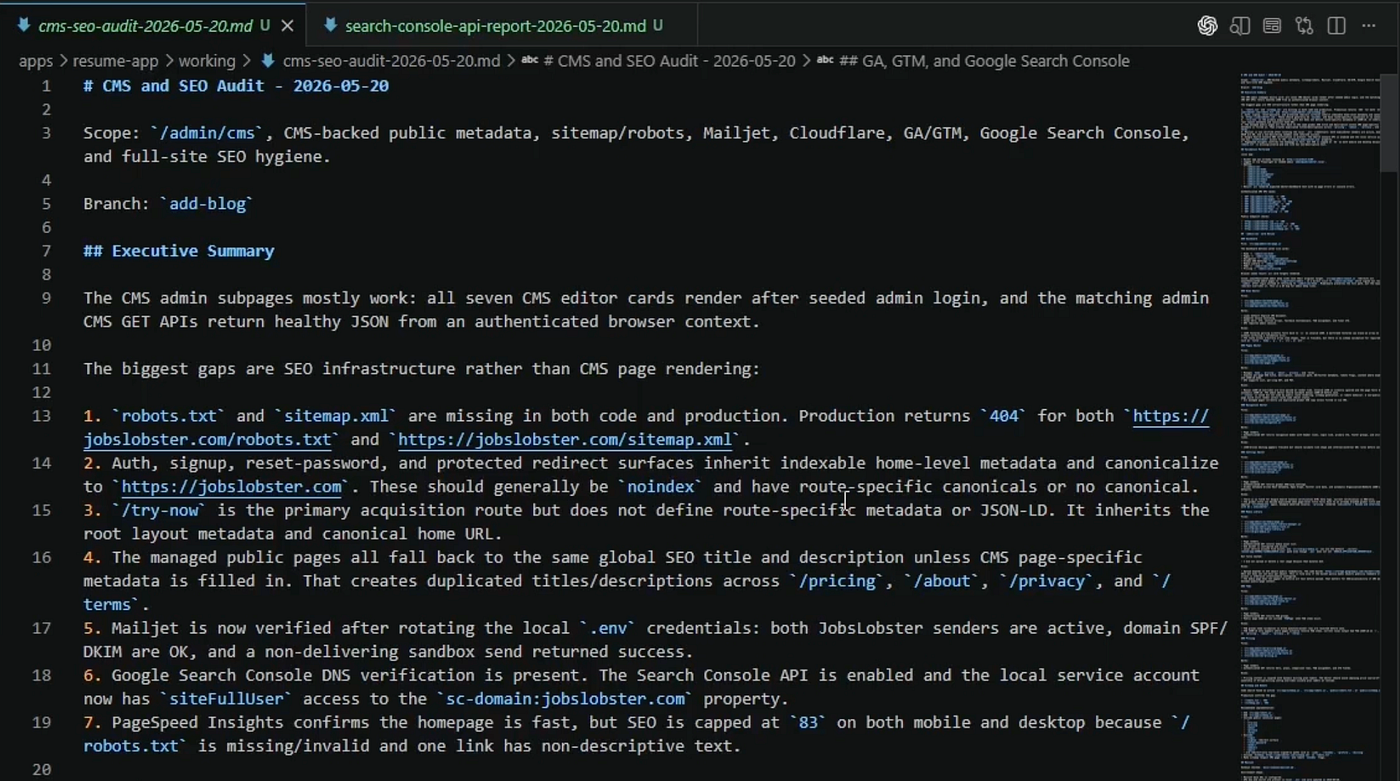
Task: Click the '`/pricing`' code text
Action: coord(836,581)
